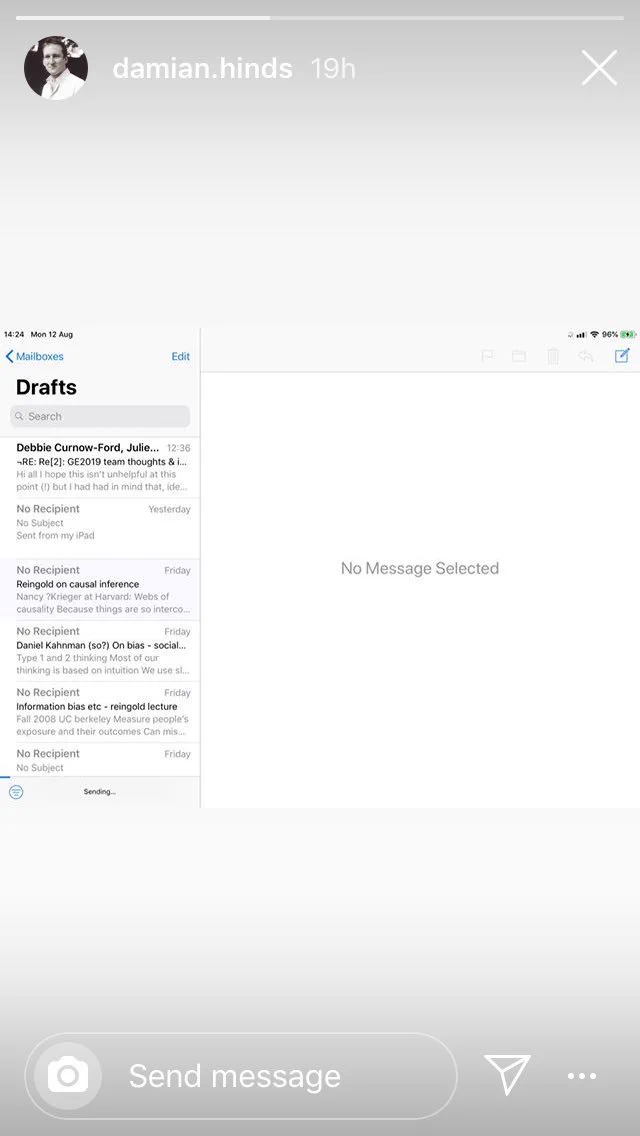Open the three-dots more options menu
The height and width of the screenshot is (1136, 640).
click(582, 1076)
